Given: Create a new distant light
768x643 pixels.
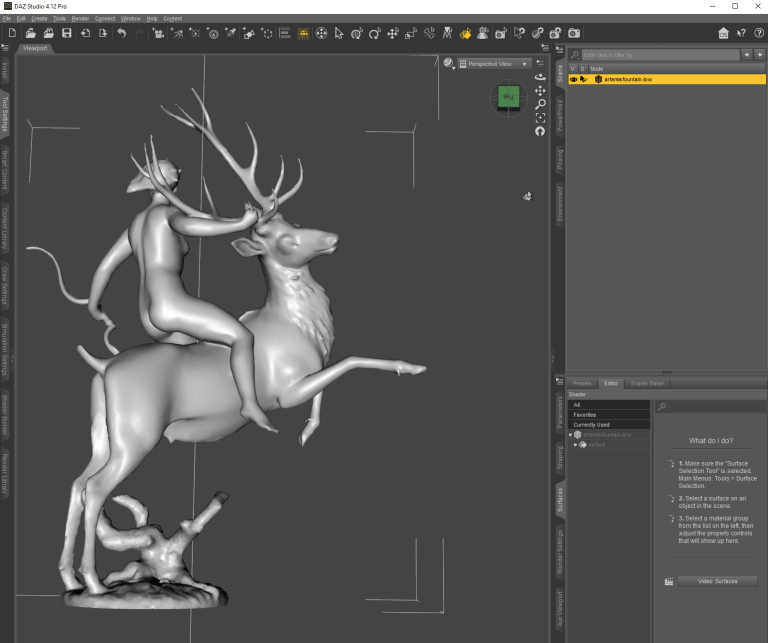Looking at the screenshot, I should [x=177, y=33].
